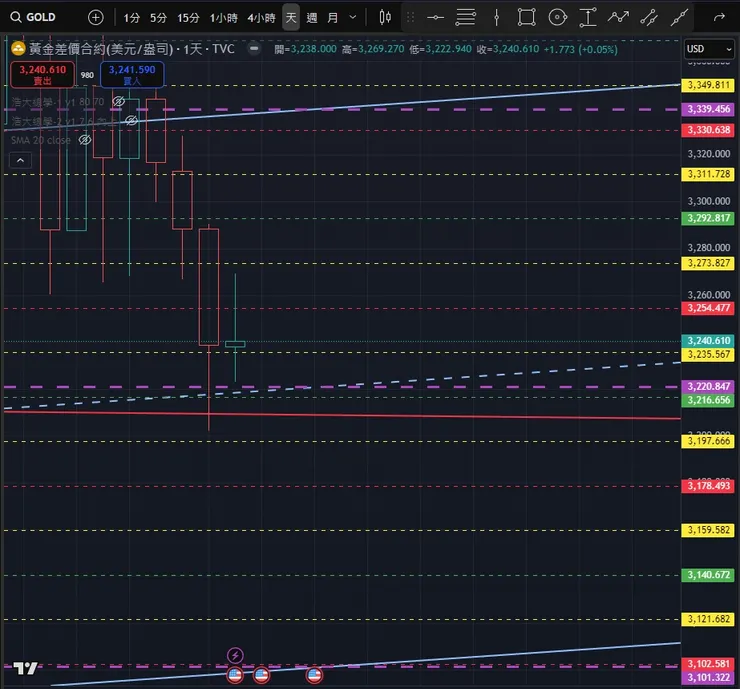Click the gold symbol logo icon

[x=18, y=49]
